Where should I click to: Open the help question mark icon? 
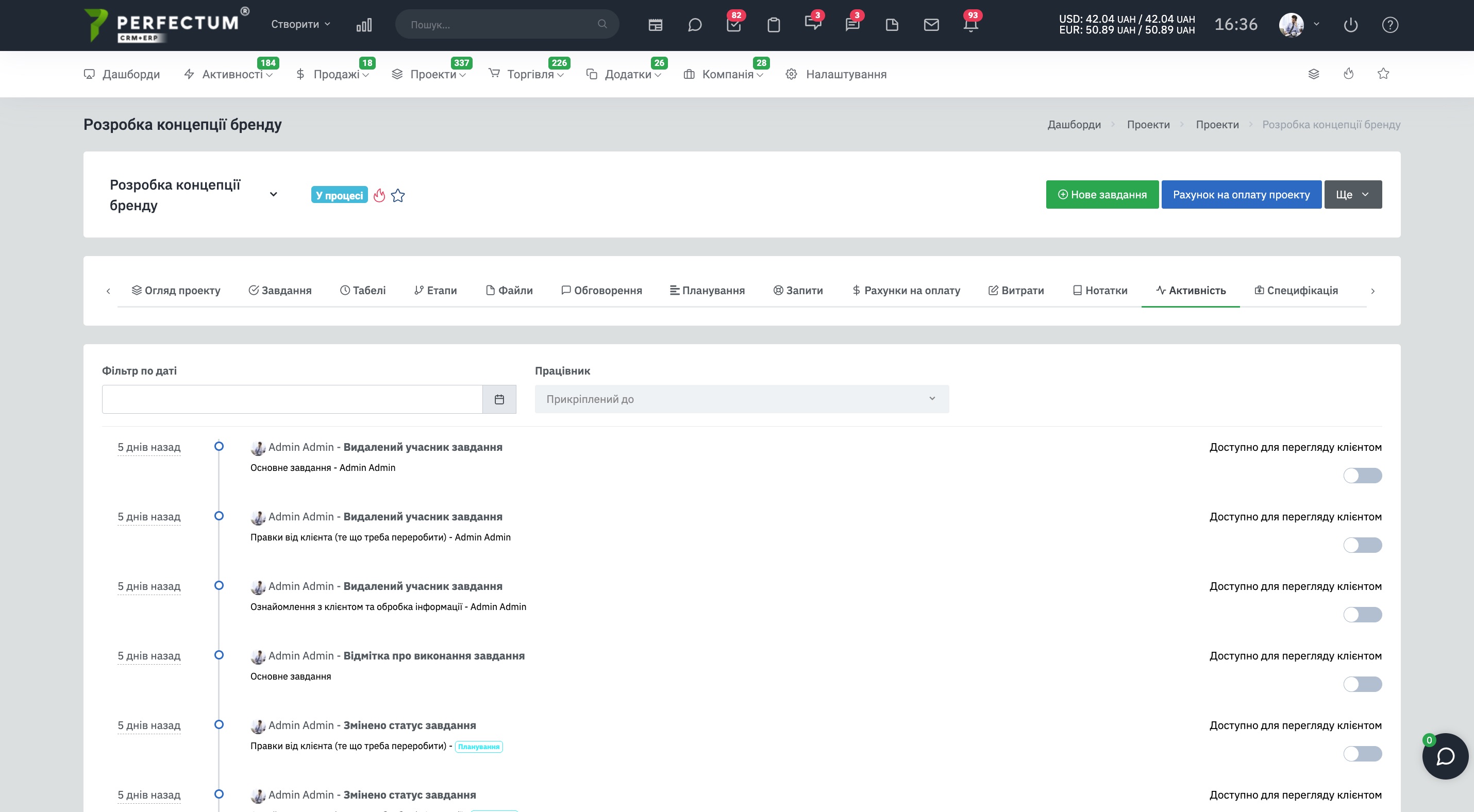point(1391,25)
